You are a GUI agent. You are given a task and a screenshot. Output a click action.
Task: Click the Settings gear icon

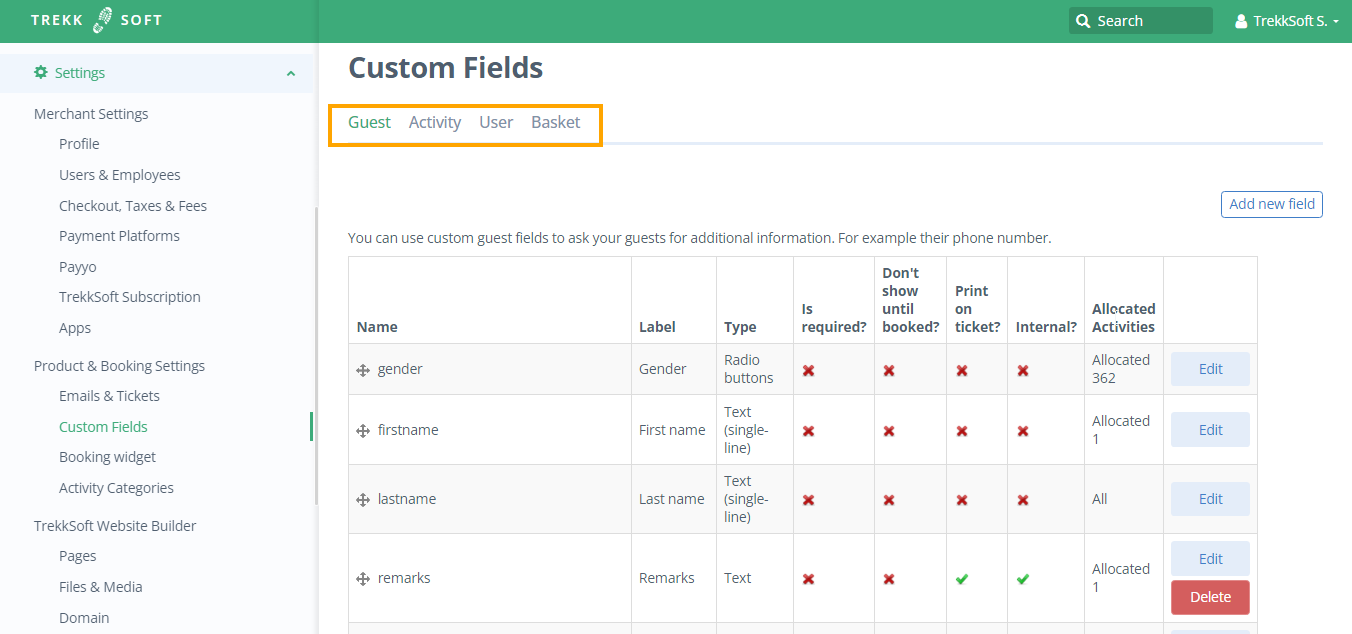(x=41, y=72)
